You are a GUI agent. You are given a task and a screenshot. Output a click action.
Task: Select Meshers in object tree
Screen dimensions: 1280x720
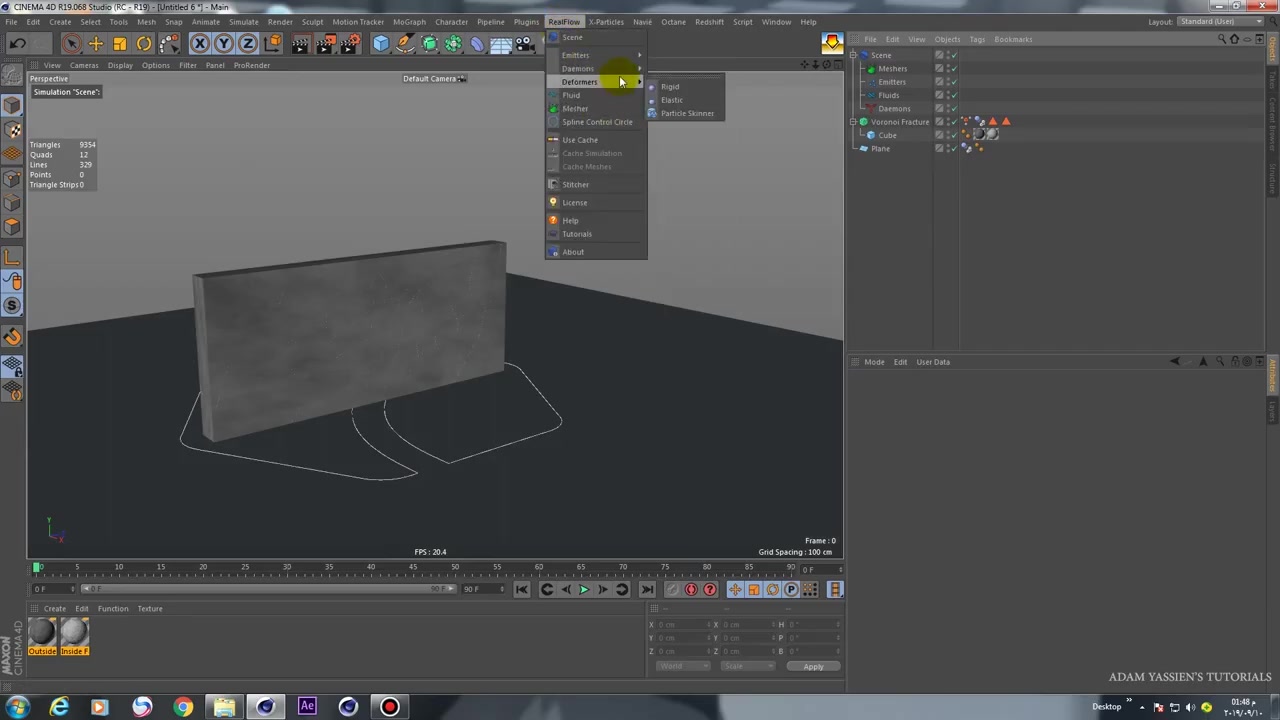coord(892,69)
